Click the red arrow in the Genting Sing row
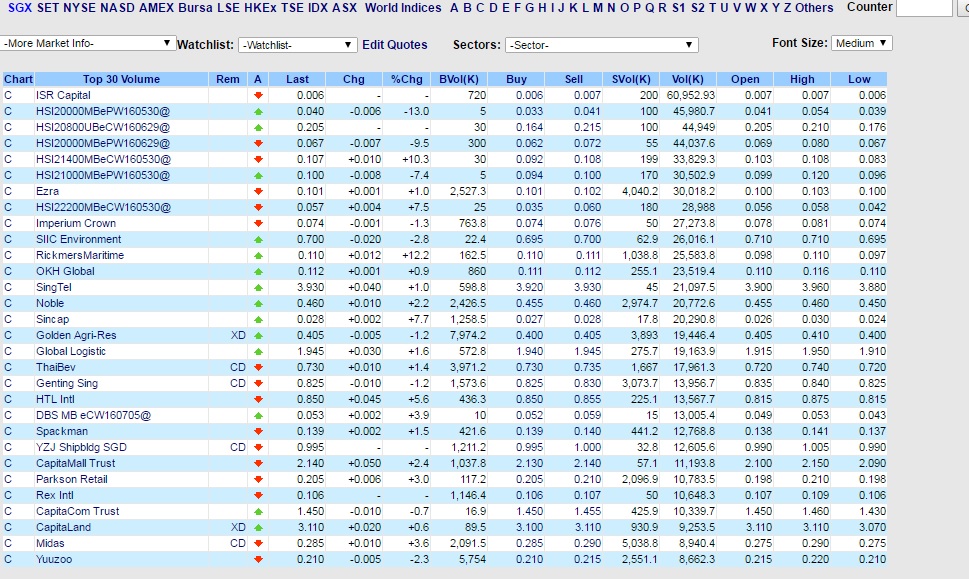The height and width of the screenshot is (579, 969). coord(258,384)
